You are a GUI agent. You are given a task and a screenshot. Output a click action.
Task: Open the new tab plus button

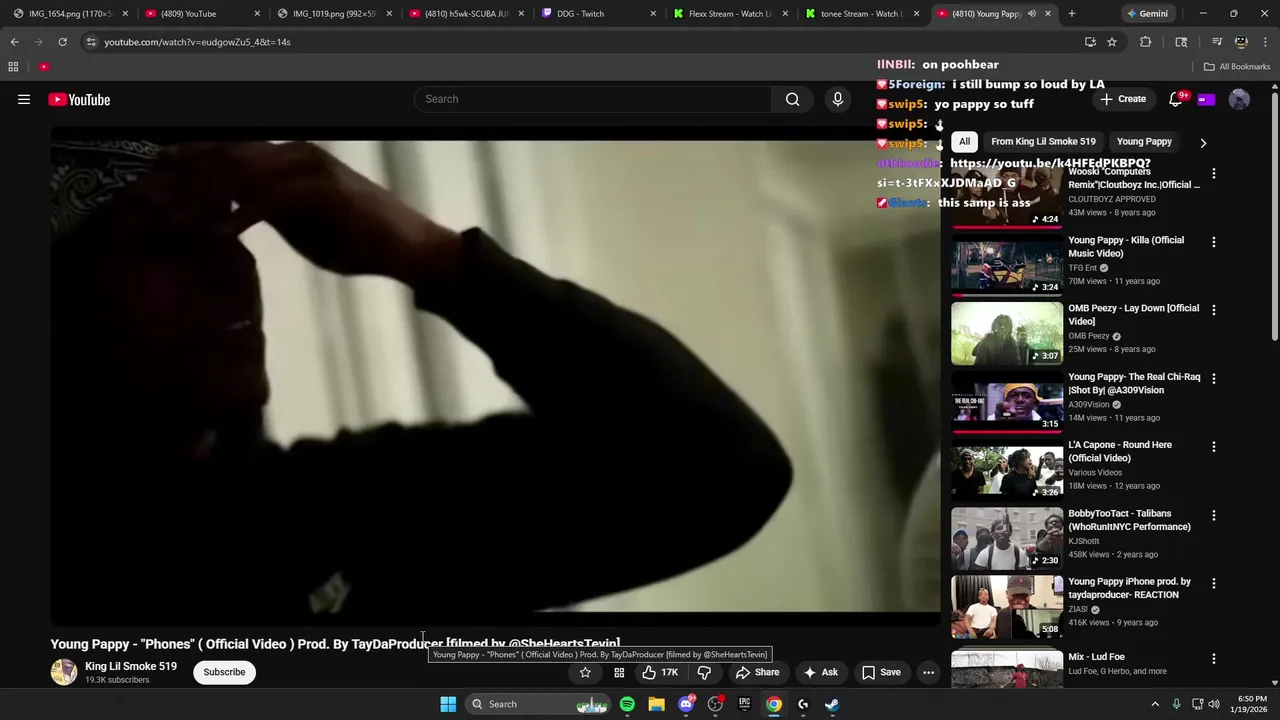[x=1072, y=14]
